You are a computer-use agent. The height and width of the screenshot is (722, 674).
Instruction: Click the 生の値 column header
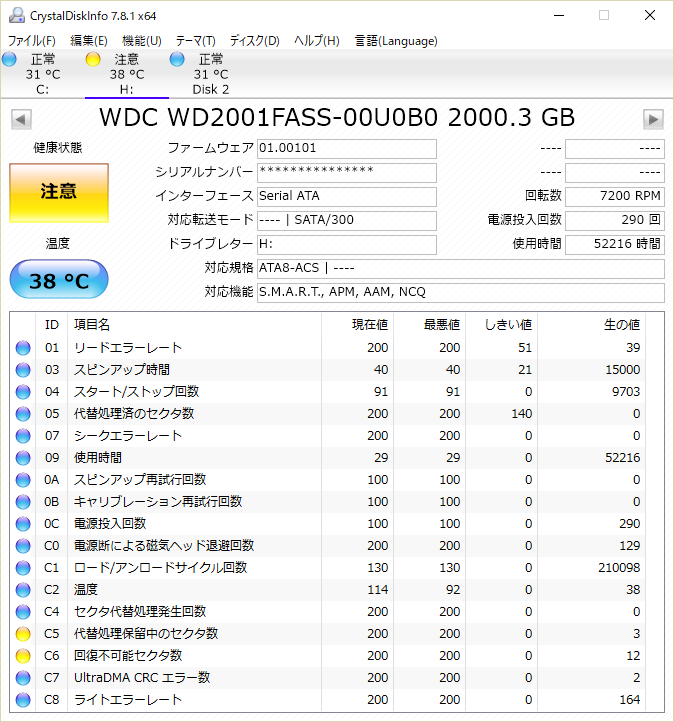pyautogui.click(x=592, y=325)
